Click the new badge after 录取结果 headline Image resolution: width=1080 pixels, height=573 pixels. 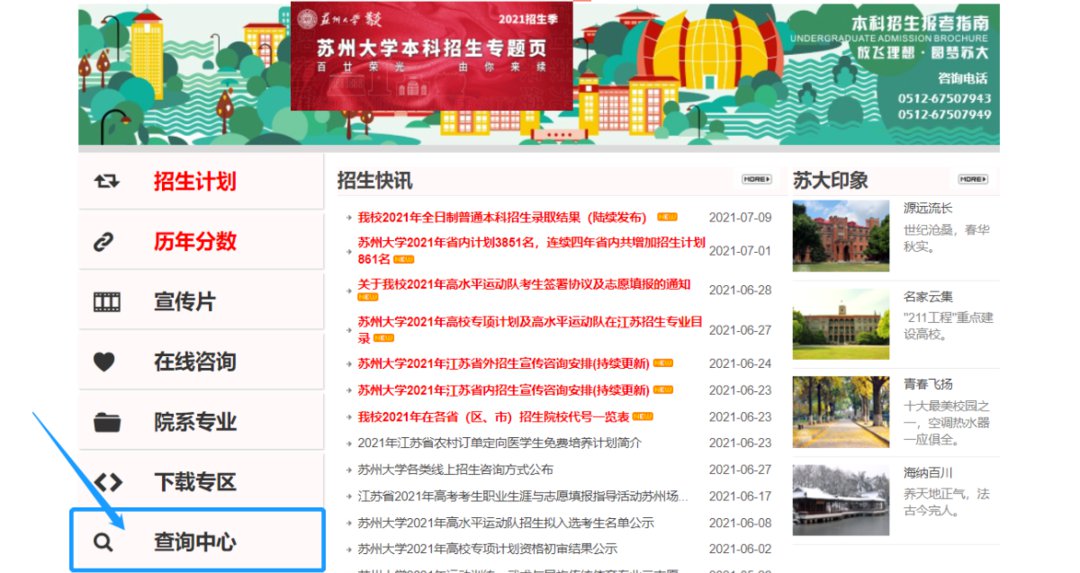[667, 217]
